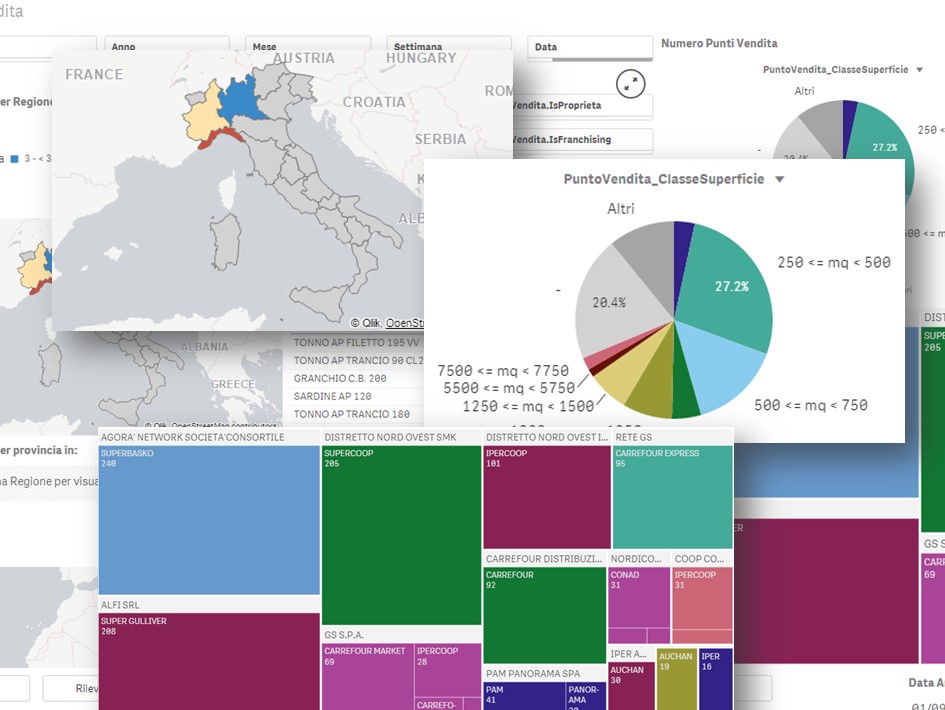Select the olive green pie slice
This screenshot has width=945, height=710.
click(x=654, y=392)
